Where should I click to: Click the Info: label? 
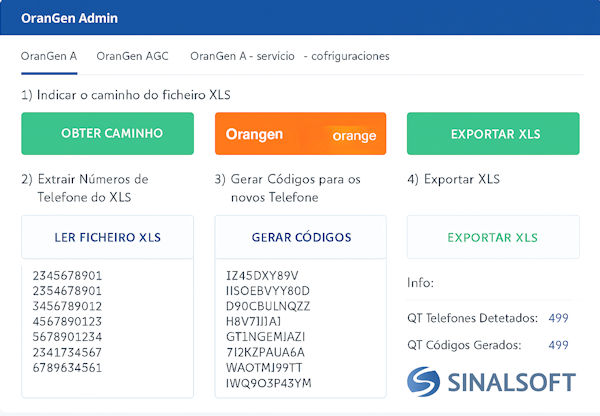tap(420, 283)
